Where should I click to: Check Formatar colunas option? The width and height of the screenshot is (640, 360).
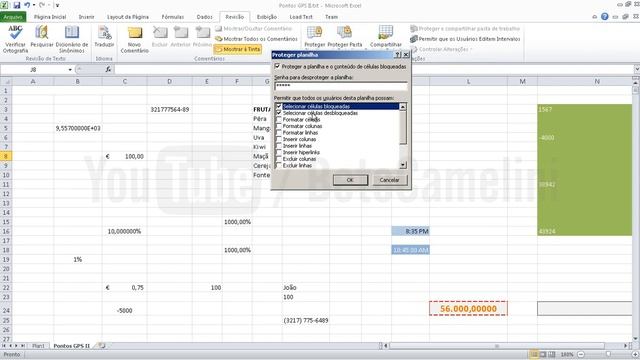tap(279, 126)
